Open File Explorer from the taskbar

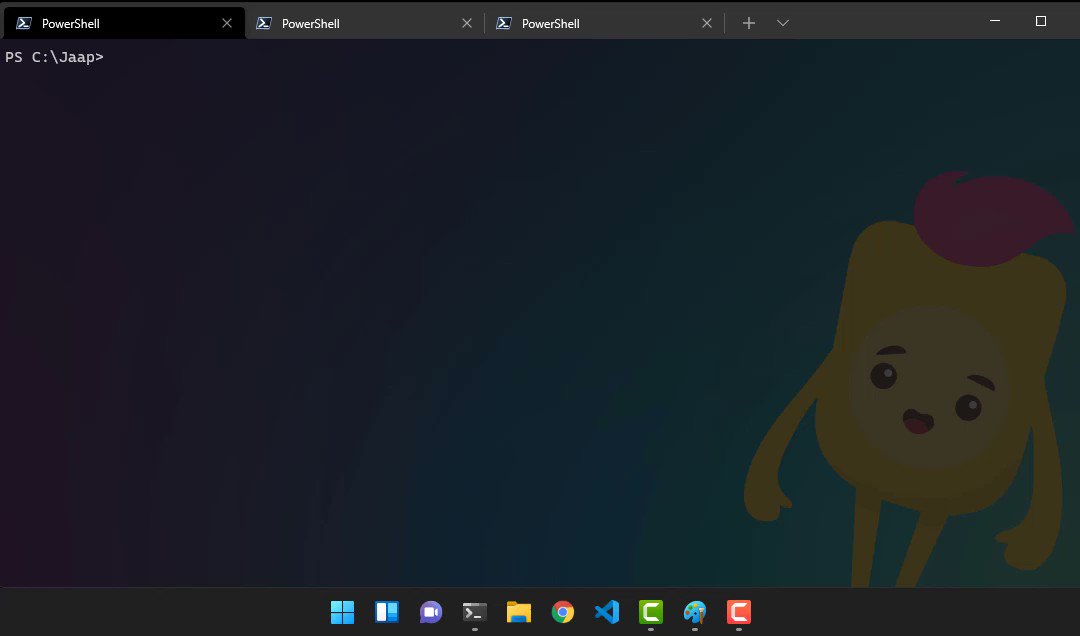519,612
